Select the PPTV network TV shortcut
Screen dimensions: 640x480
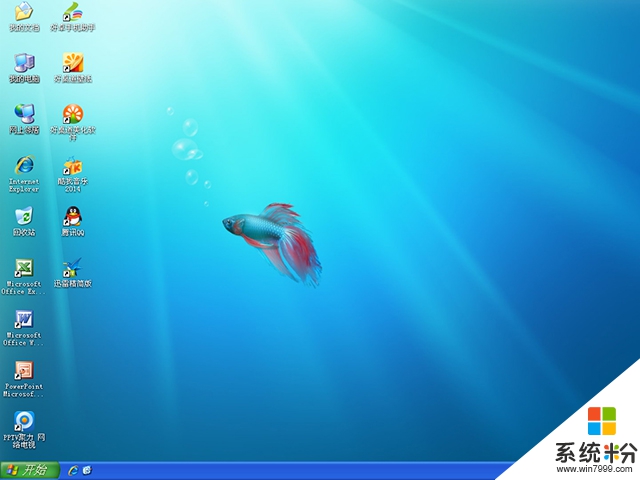(x=24, y=421)
